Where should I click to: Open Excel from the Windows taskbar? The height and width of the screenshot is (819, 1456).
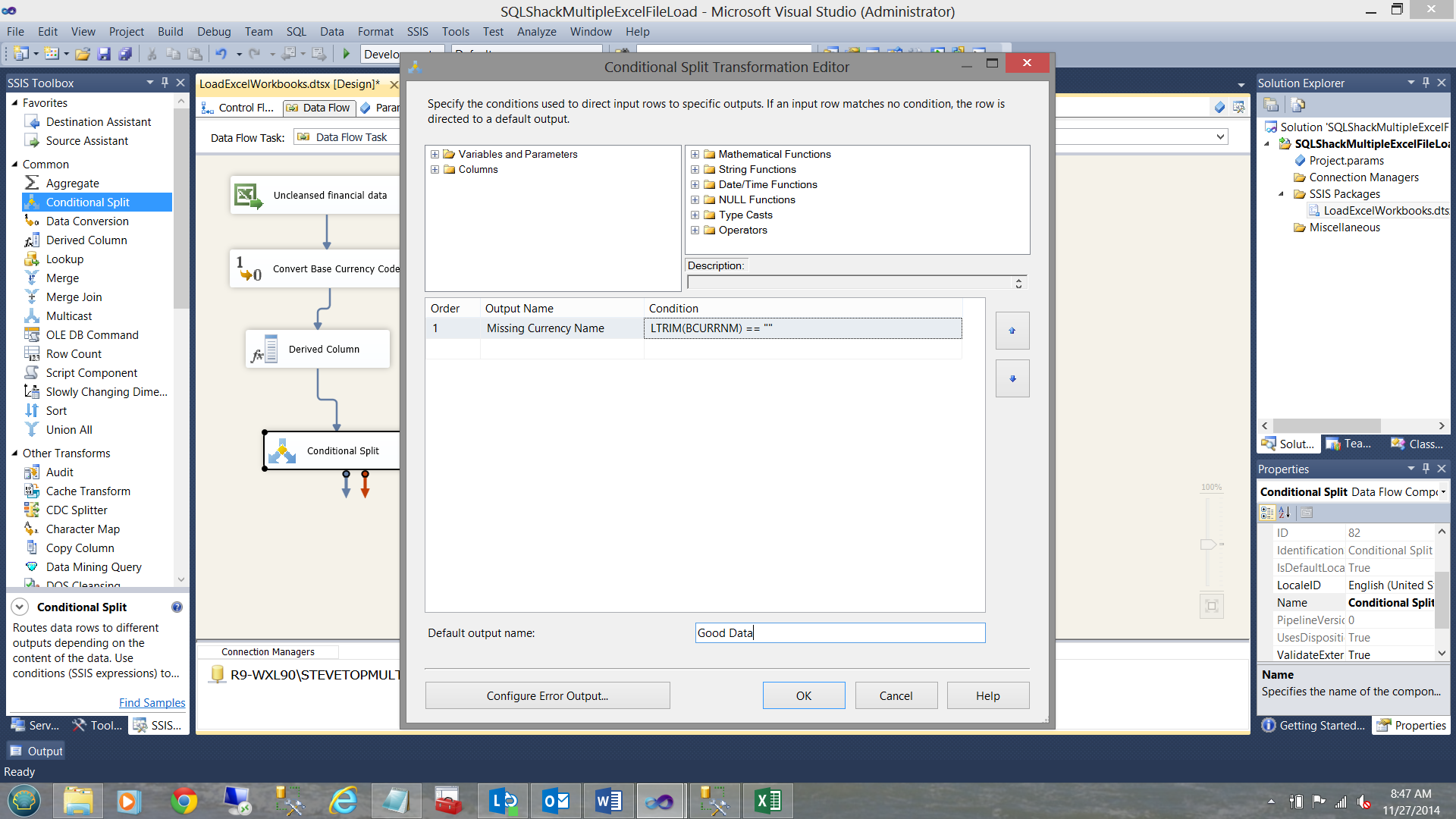pos(767,801)
